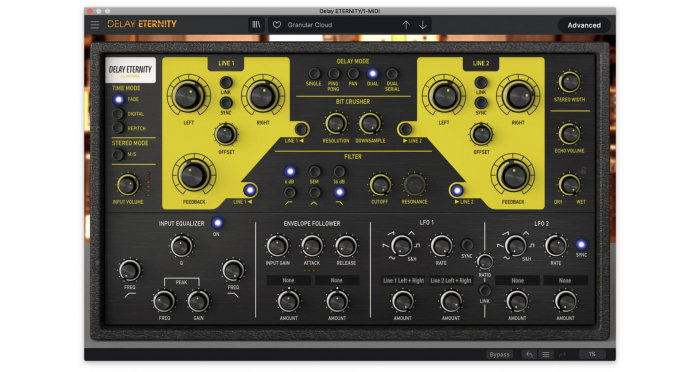Select Fade time mode
700x372 pixels.
[x=118, y=100]
